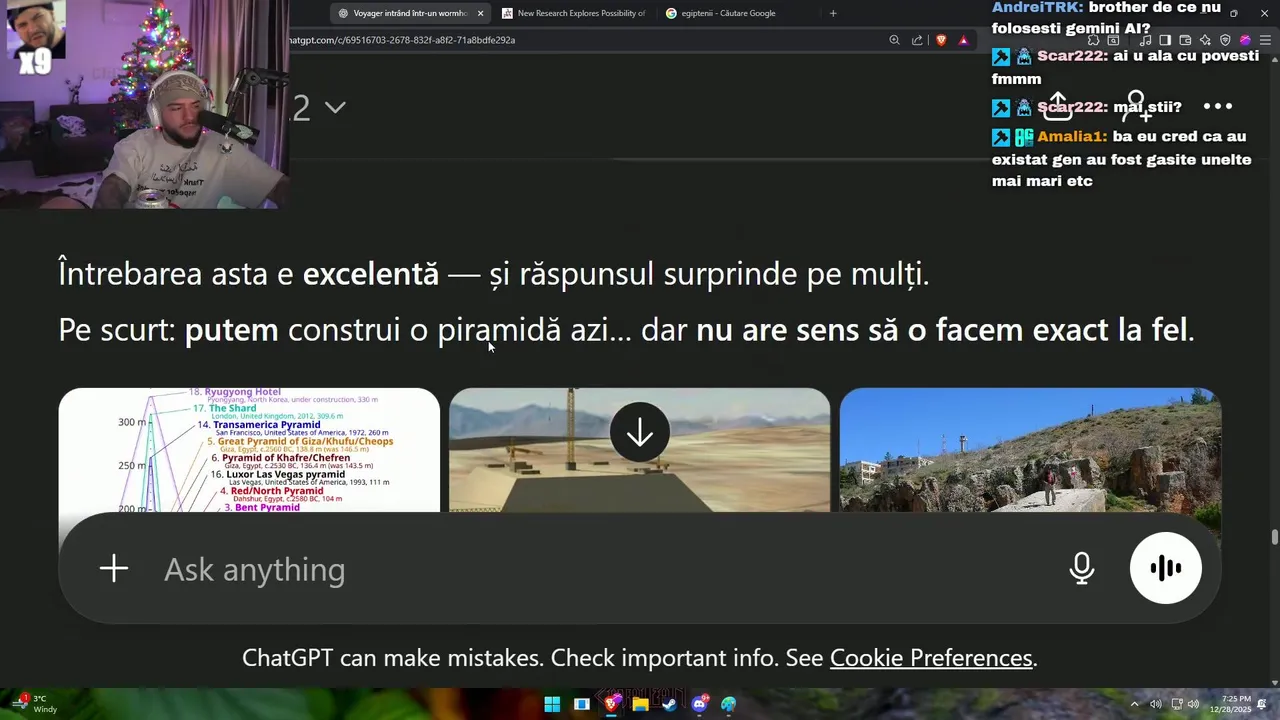Image resolution: width=1280 pixels, height=720 pixels.
Task: Open the zoom magnifier in address bar
Action: (x=894, y=40)
